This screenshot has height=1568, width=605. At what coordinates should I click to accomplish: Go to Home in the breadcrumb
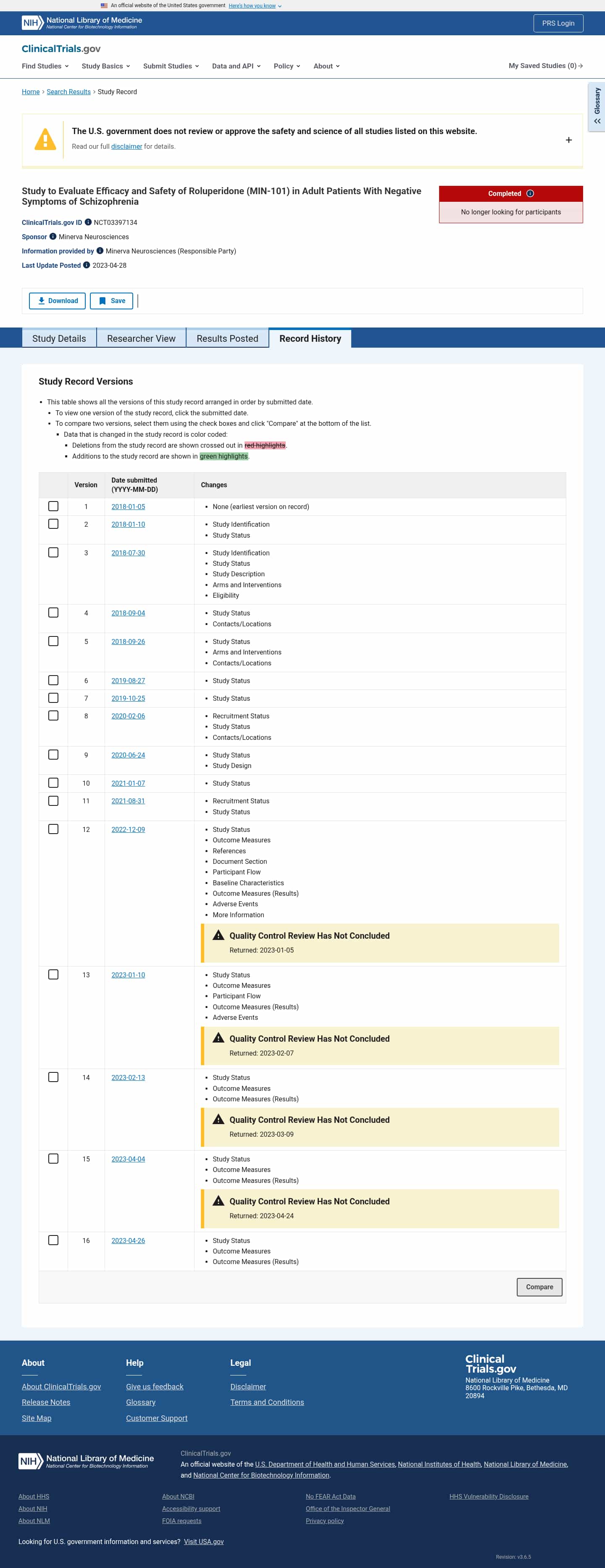(30, 92)
